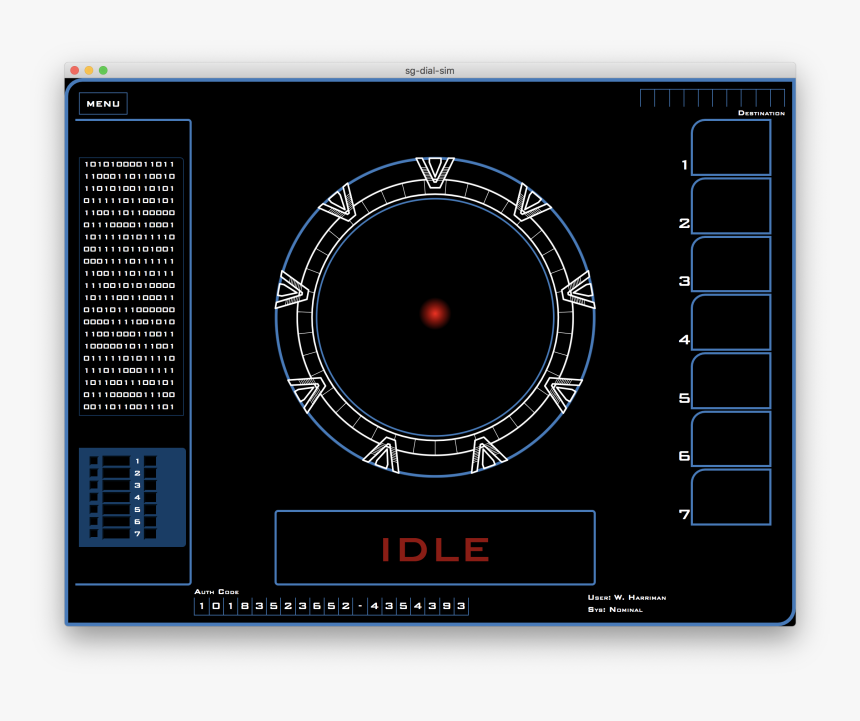The height and width of the screenshot is (721, 860).
Task: Click the '9' digit cell in the auth code
Action: pos(446,606)
